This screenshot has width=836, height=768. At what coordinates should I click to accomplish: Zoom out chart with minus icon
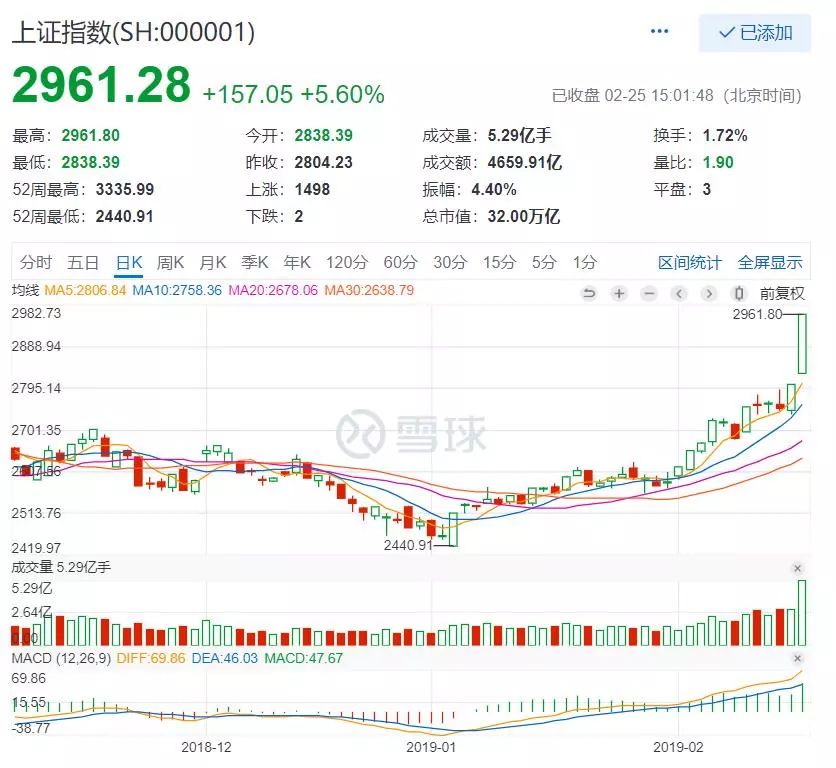click(x=649, y=293)
